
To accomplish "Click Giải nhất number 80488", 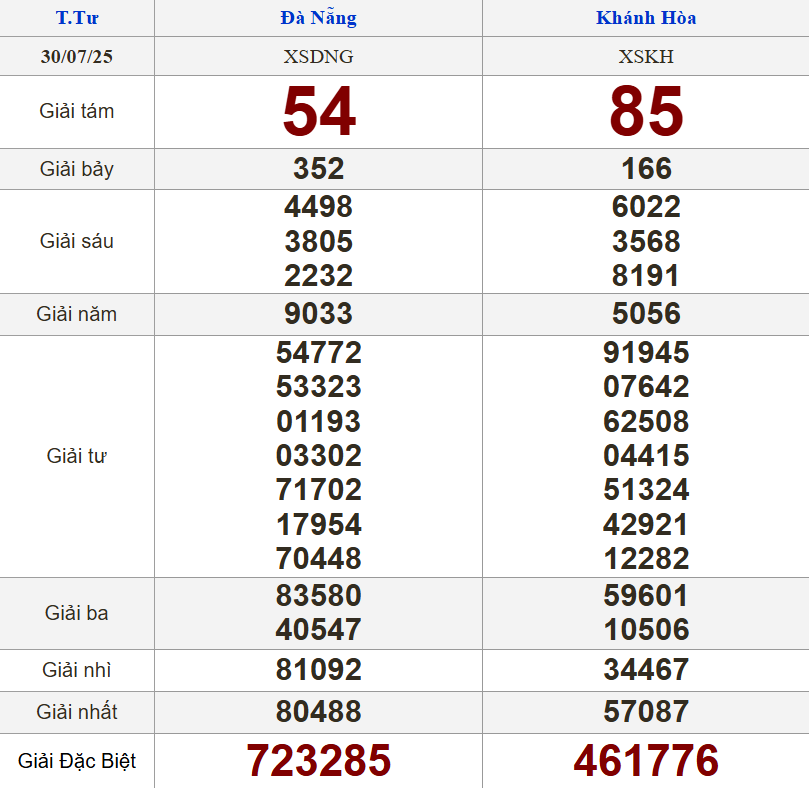I will pos(318,712).
